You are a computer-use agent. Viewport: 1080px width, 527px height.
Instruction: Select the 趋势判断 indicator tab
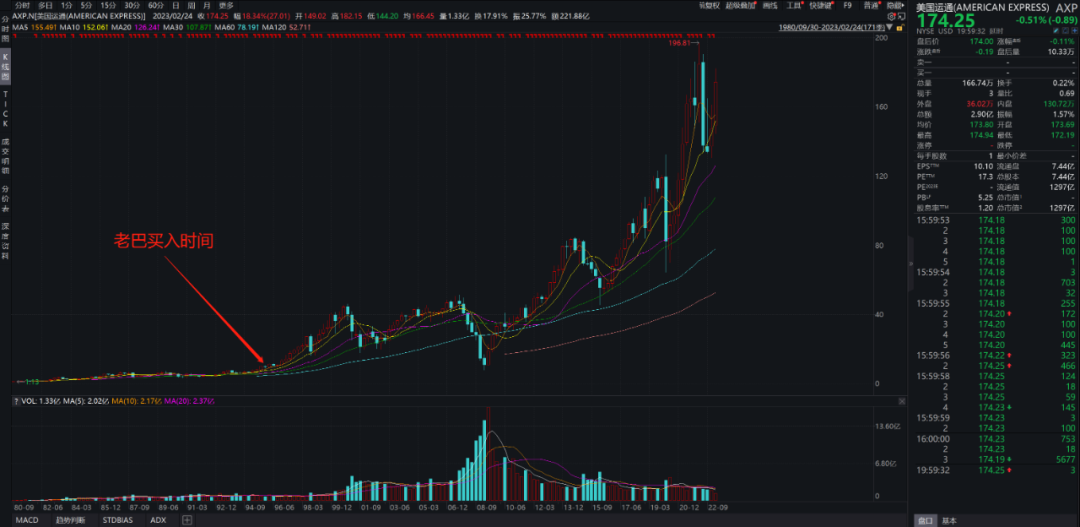(x=69, y=520)
